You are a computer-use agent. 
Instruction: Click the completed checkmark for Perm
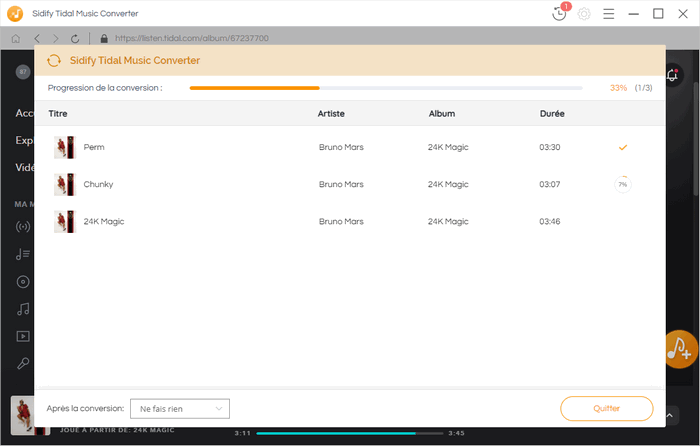[x=622, y=147]
